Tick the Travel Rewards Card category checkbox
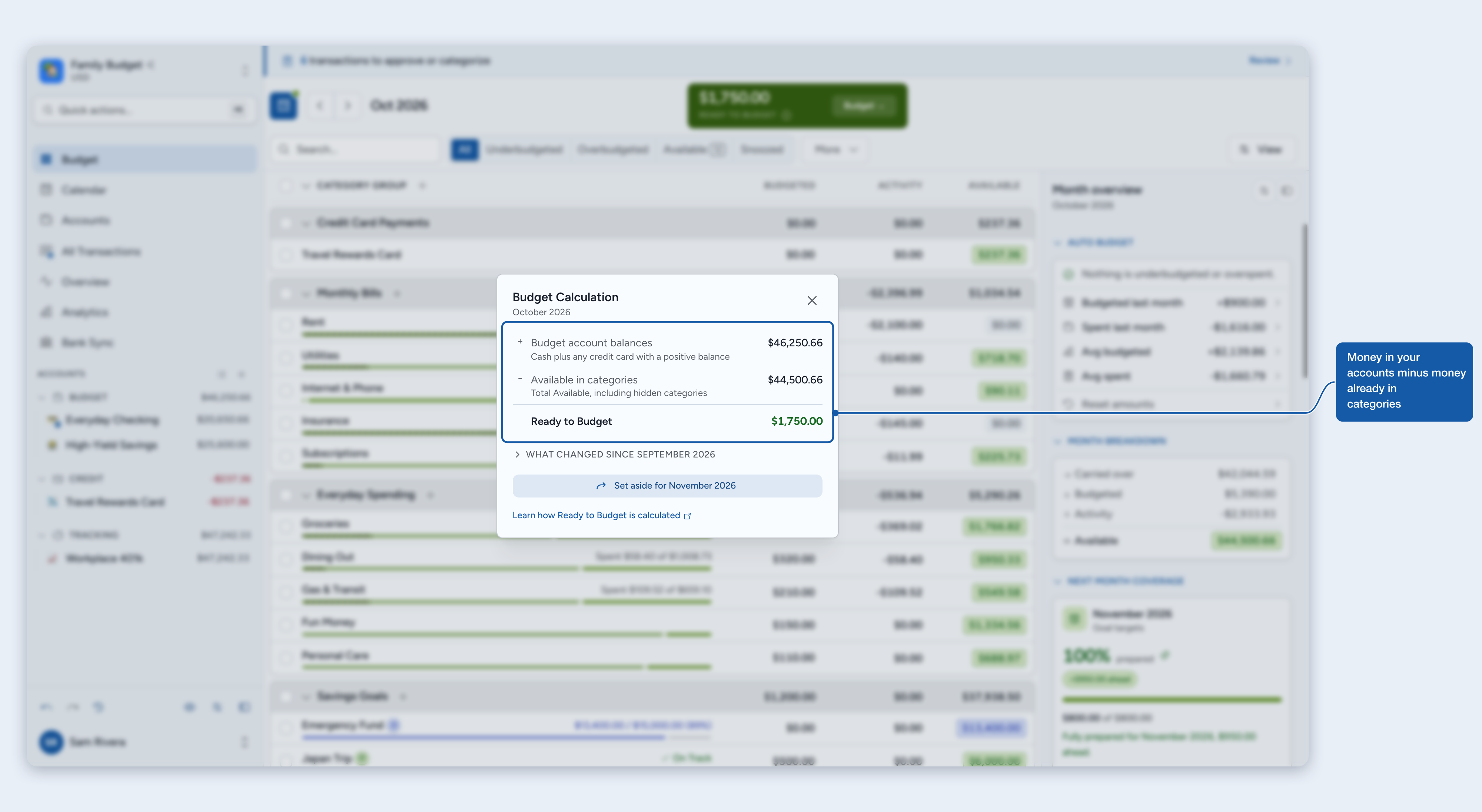Screen dimensions: 1482x812 pos(285,255)
